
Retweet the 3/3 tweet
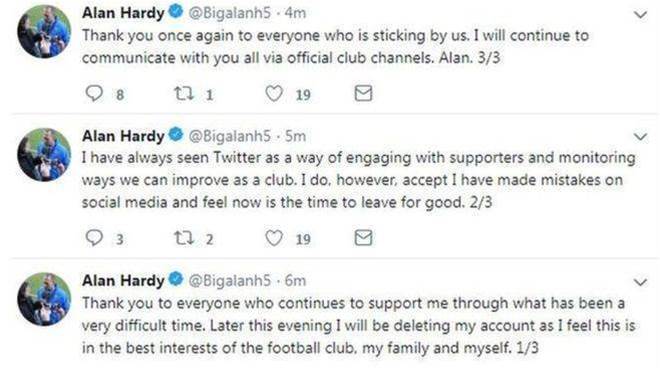[x=184, y=93]
